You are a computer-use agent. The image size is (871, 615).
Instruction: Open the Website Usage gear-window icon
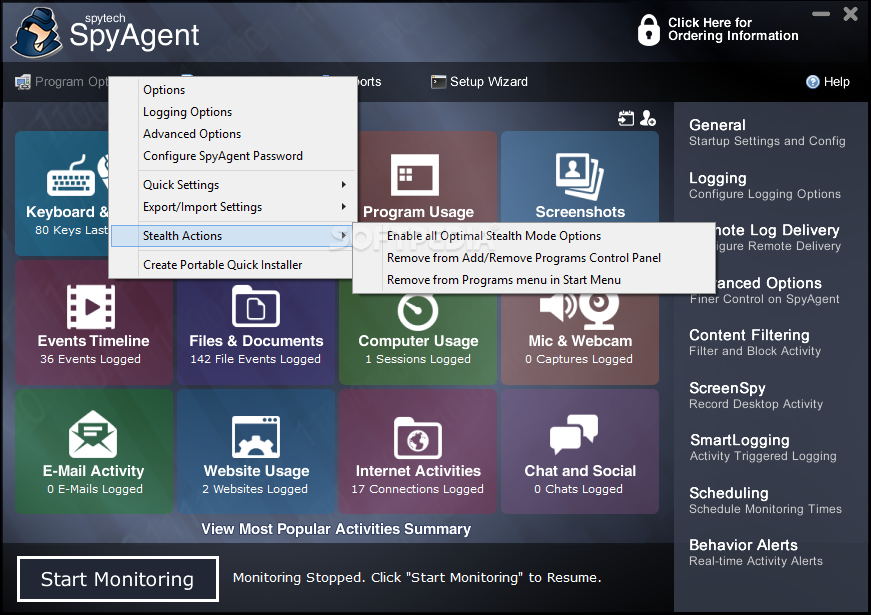click(256, 437)
